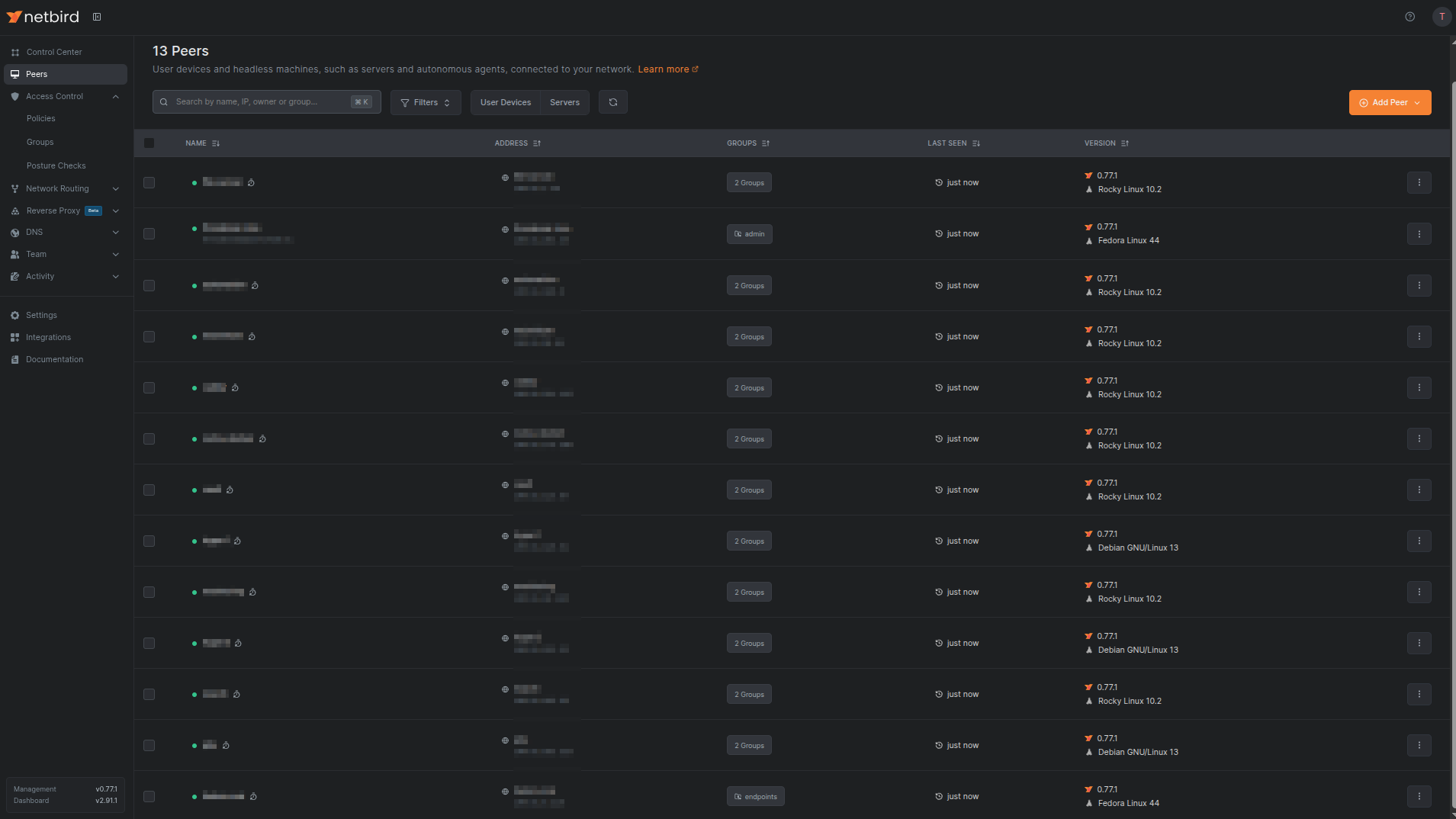Open Posture Checks in sidebar

coord(56,165)
